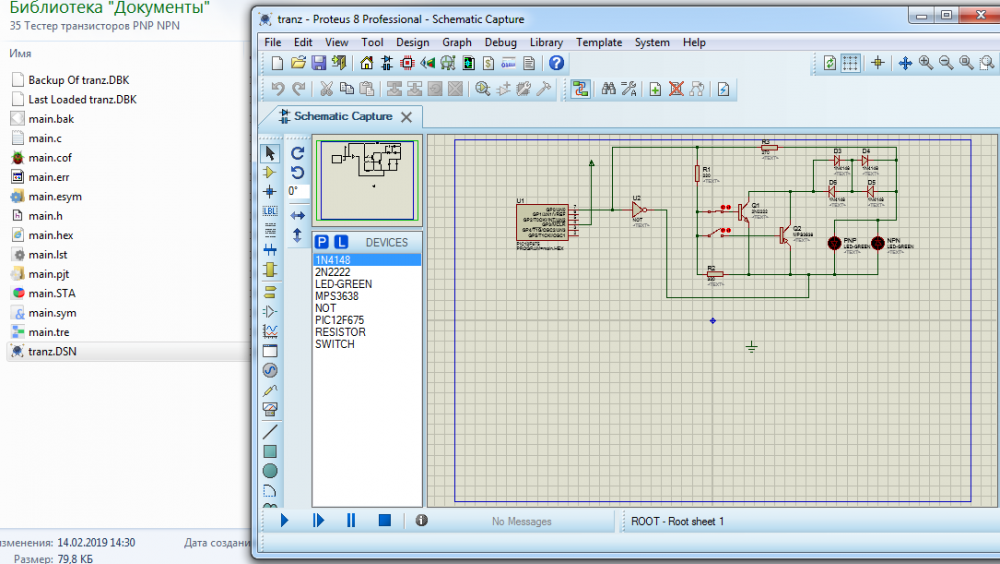This screenshot has height=564, width=1000.
Task: Open the tranz.DSN file in explorer
Action: [x=53, y=351]
